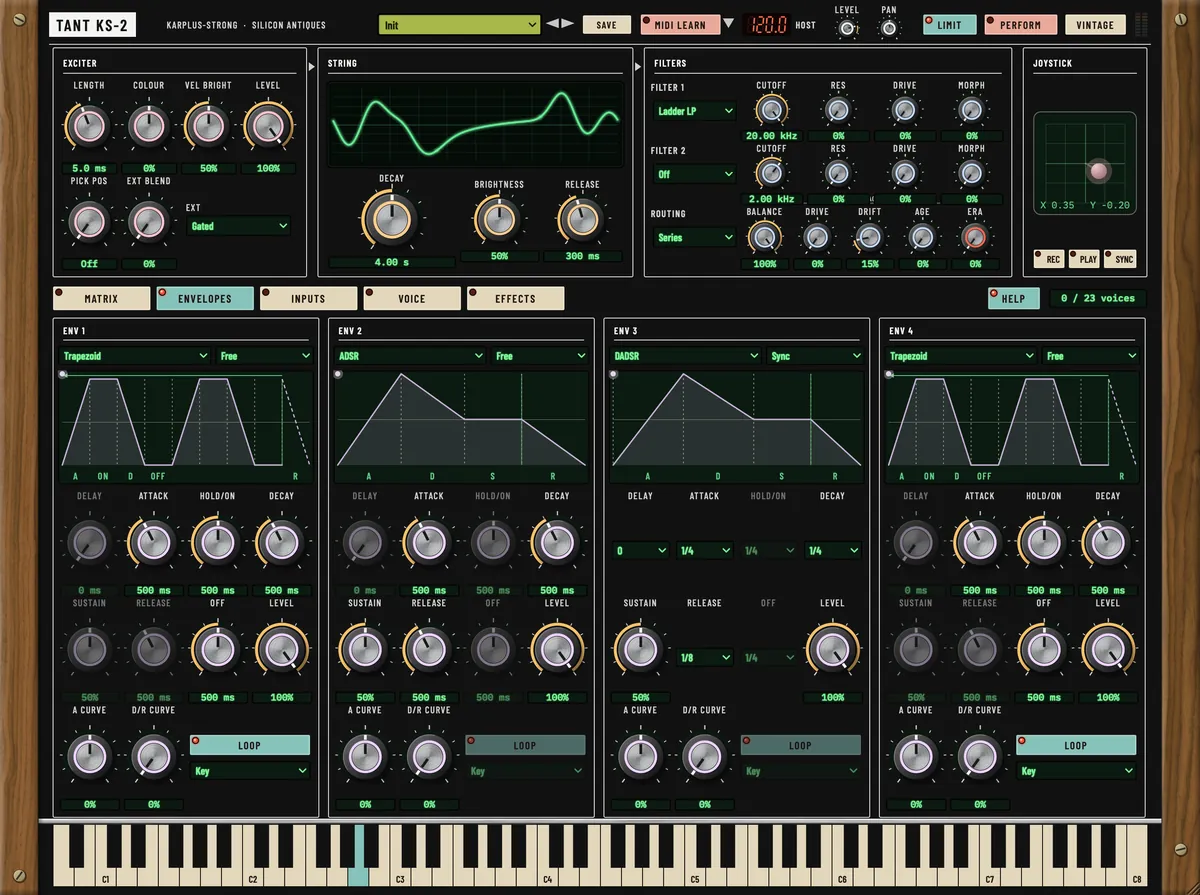Open the EXT Gated dropdown
The height and width of the screenshot is (895, 1200).
point(239,226)
